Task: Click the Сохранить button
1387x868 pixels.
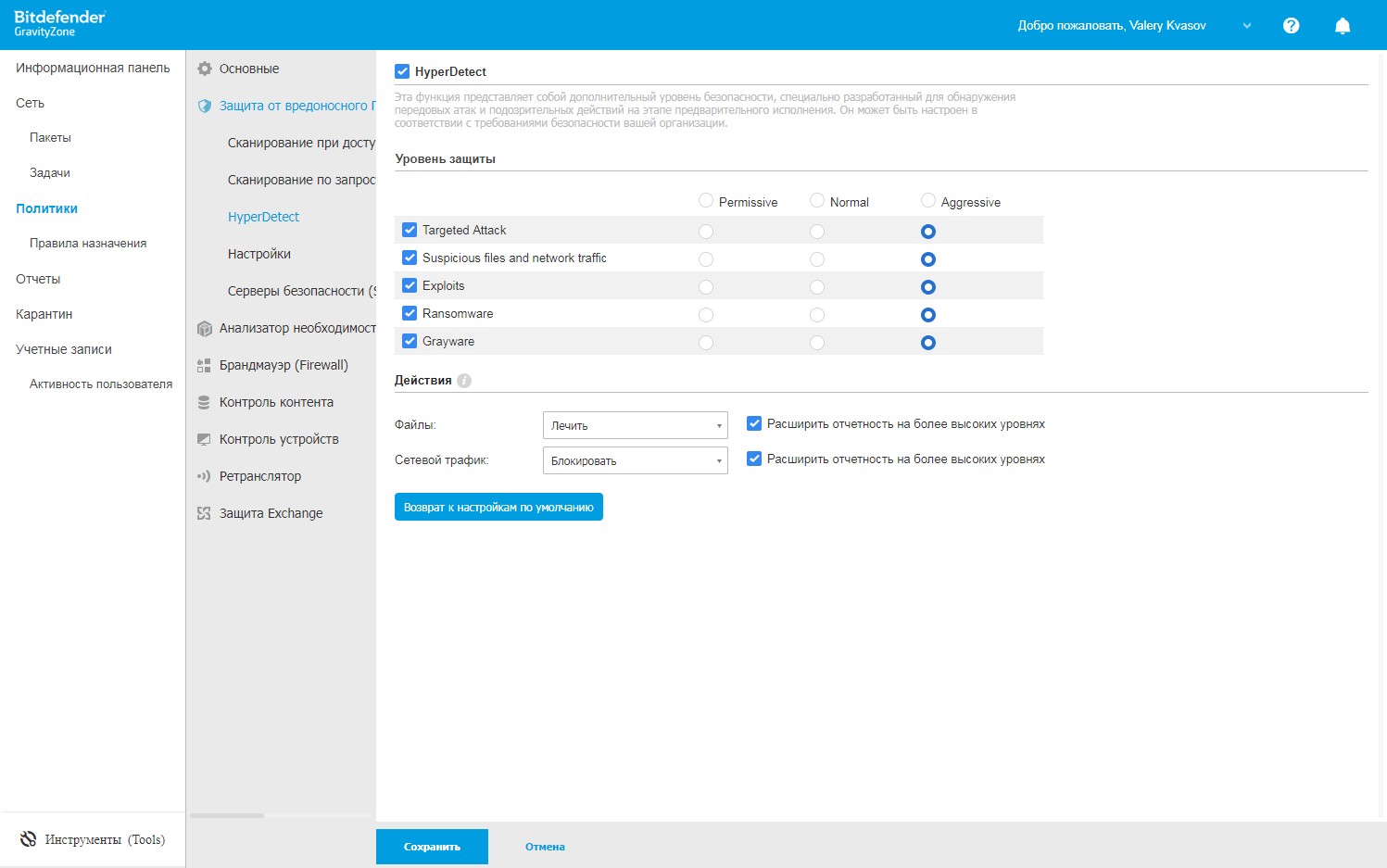Action: point(432,847)
